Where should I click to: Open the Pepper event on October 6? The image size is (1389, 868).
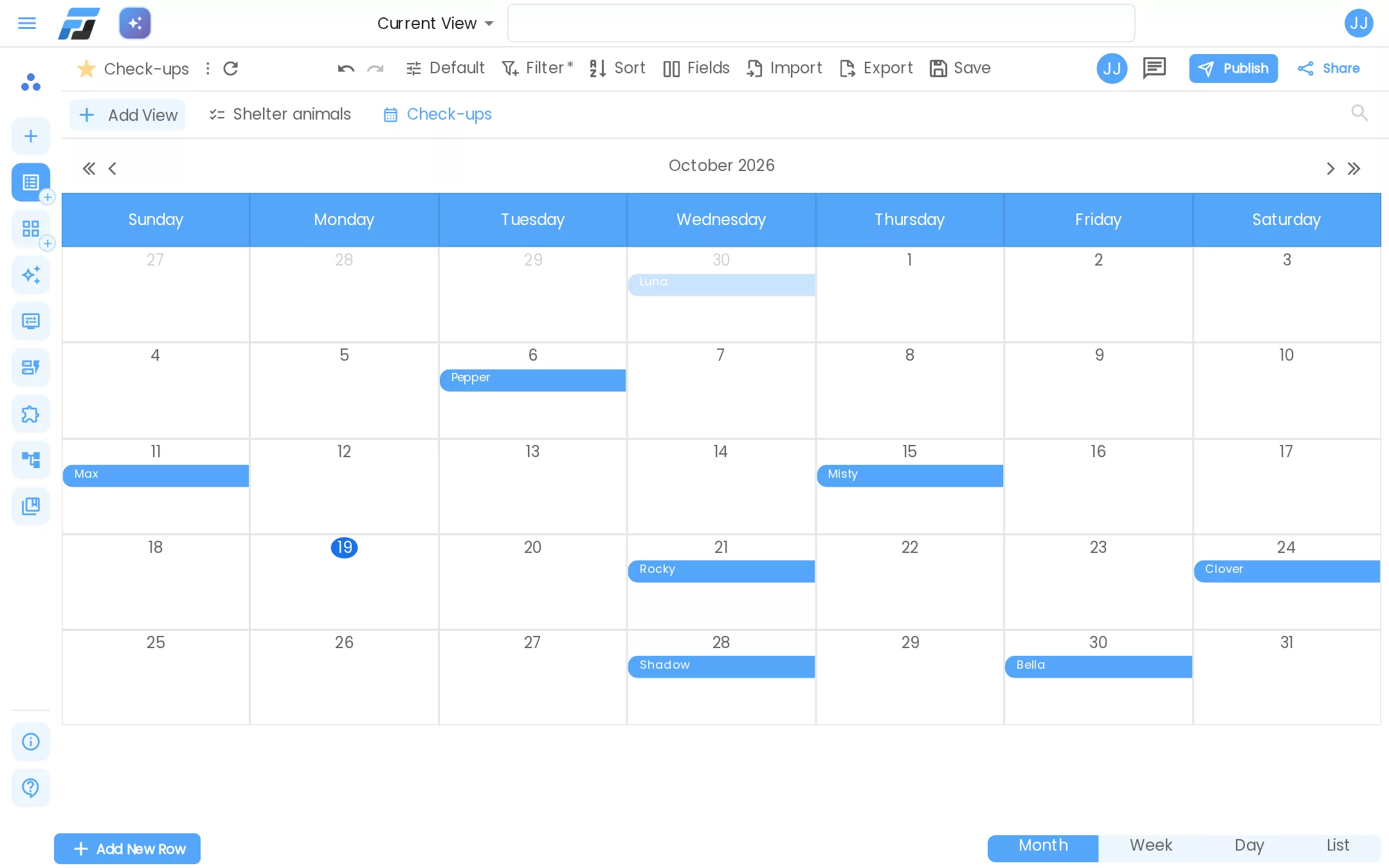pyautogui.click(x=532, y=379)
